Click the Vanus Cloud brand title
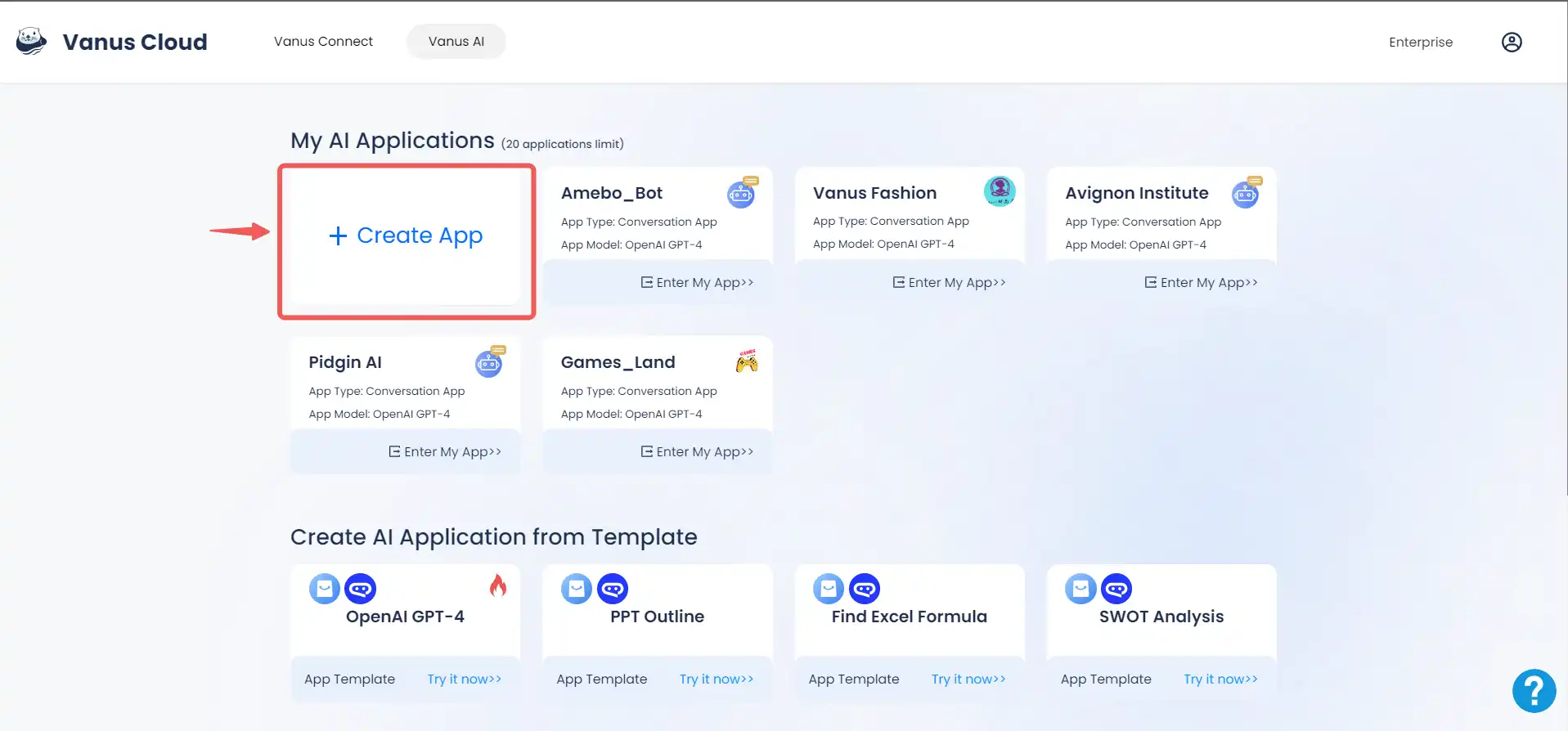The width and height of the screenshot is (1568, 731). 135,42
